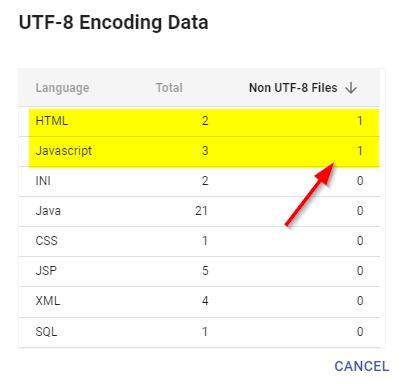Click Java's total count of 21
This screenshot has height=384, width=401.
pyautogui.click(x=201, y=211)
